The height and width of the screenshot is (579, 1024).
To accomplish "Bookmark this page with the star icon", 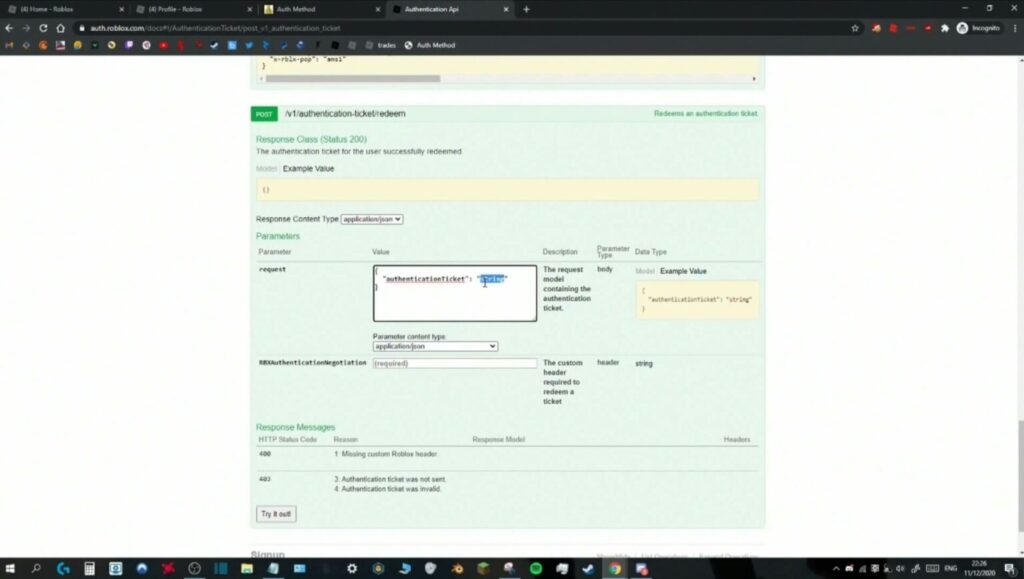I will pos(855,28).
